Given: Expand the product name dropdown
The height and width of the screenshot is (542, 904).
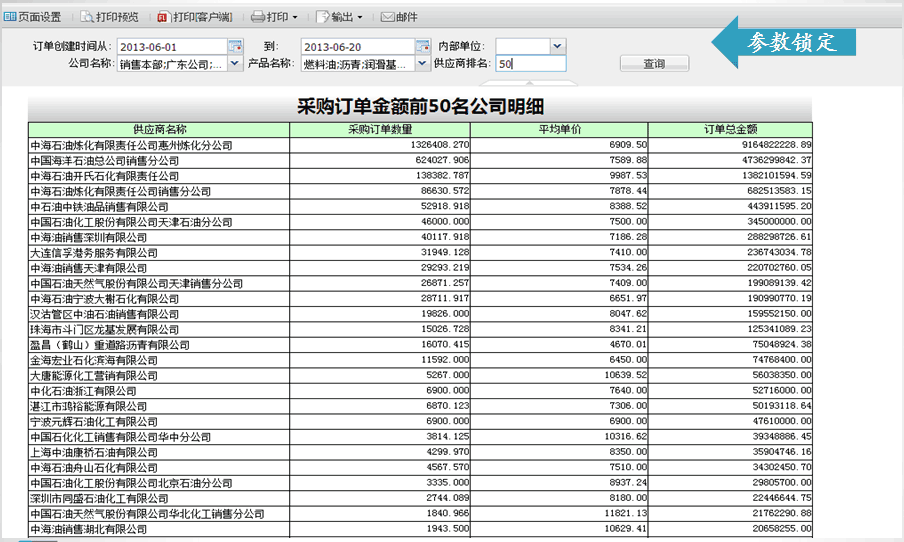Looking at the screenshot, I should pos(423,63).
